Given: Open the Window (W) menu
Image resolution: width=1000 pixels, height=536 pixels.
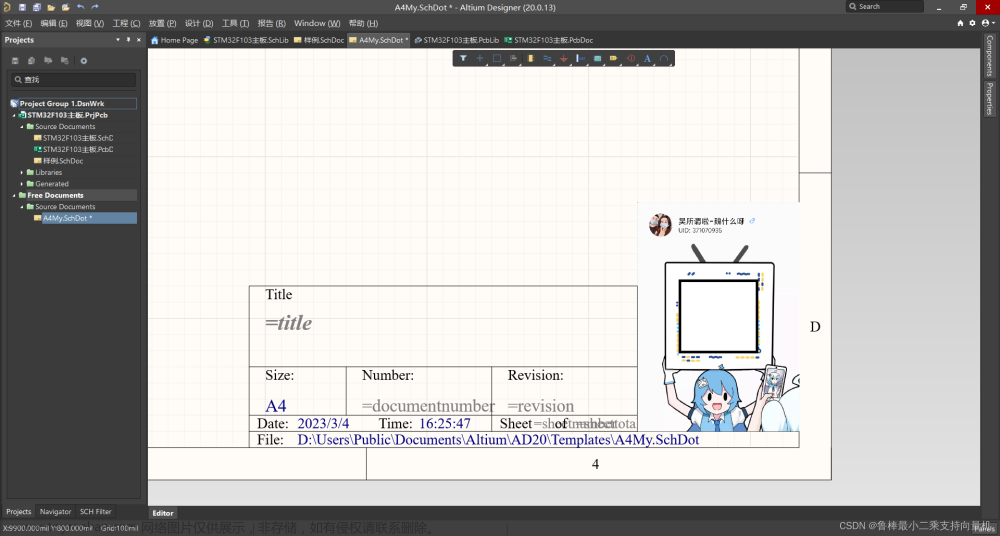Looking at the screenshot, I should pyautogui.click(x=317, y=23).
